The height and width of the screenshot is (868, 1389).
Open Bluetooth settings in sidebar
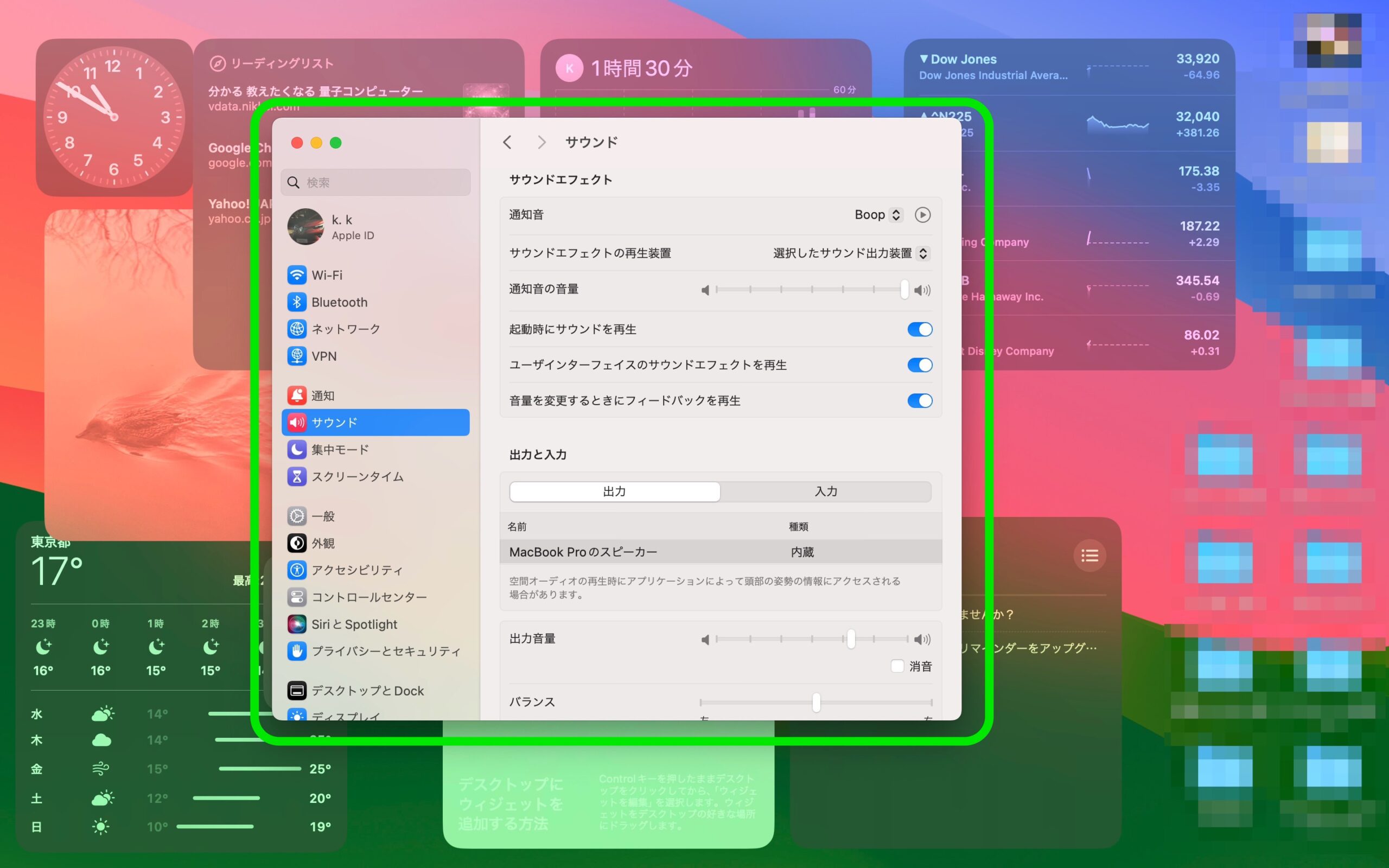375,302
